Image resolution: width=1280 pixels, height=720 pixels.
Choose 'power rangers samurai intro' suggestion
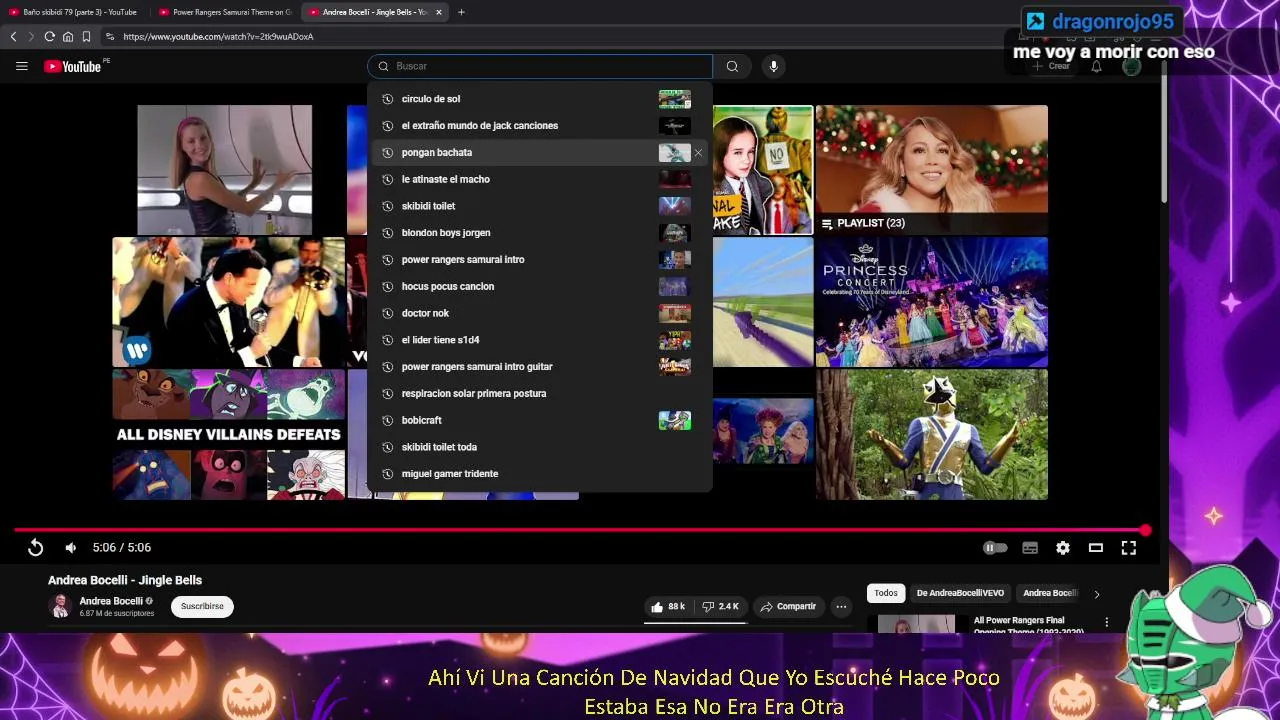click(539, 260)
